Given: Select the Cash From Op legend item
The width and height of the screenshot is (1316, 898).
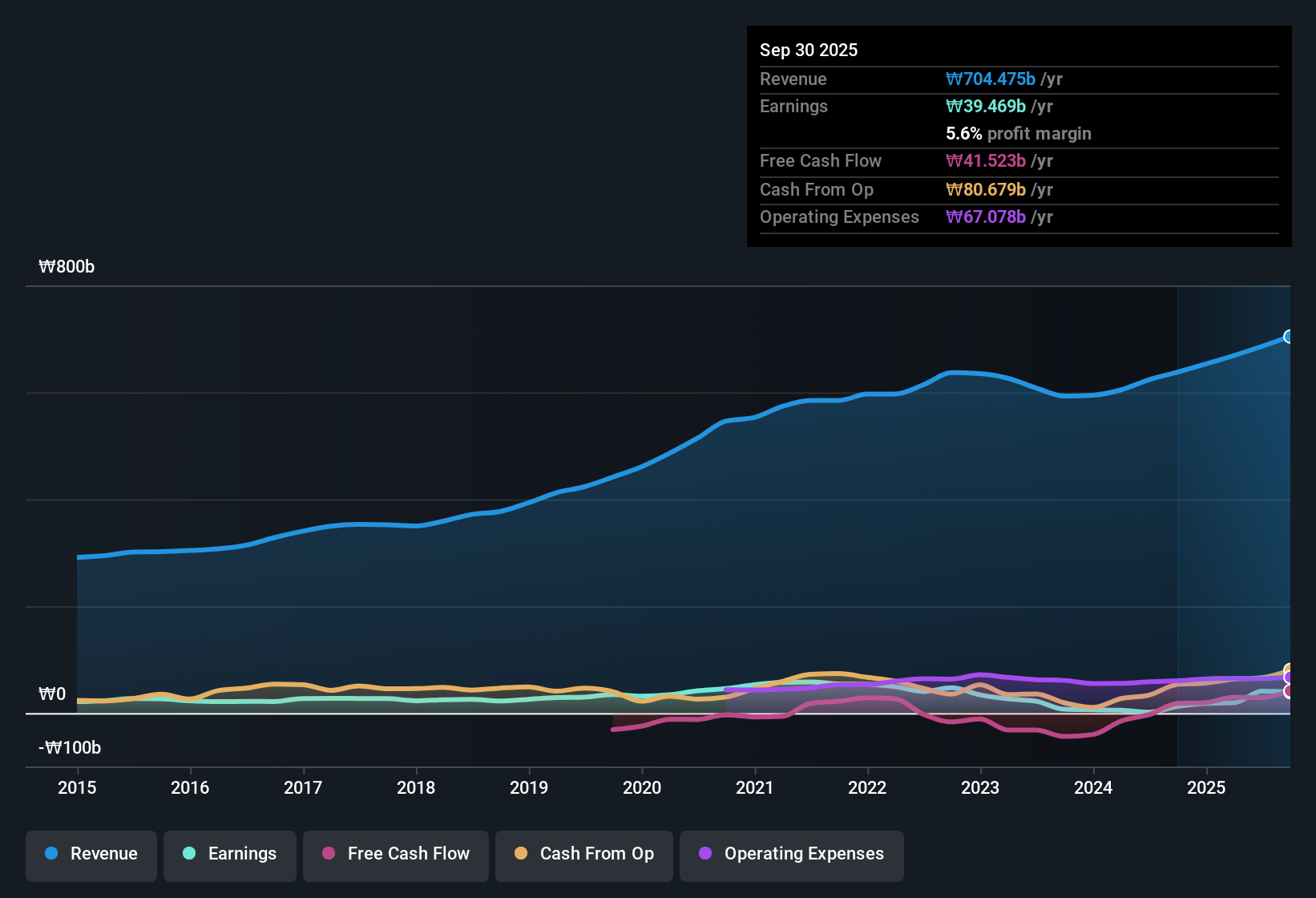Looking at the screenshot, I should [583, 854].
